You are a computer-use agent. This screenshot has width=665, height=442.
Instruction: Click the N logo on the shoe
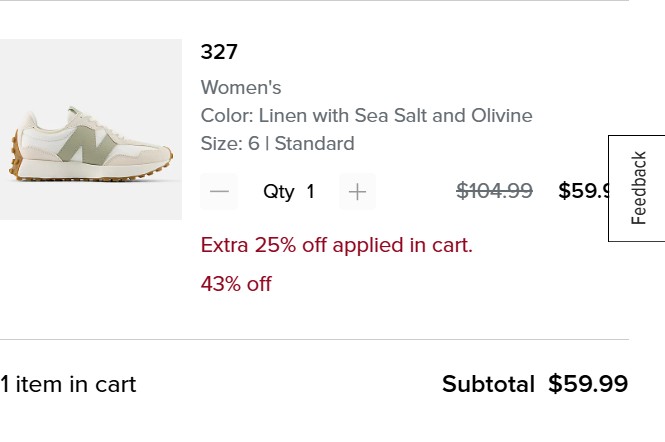tap(87, 147)
